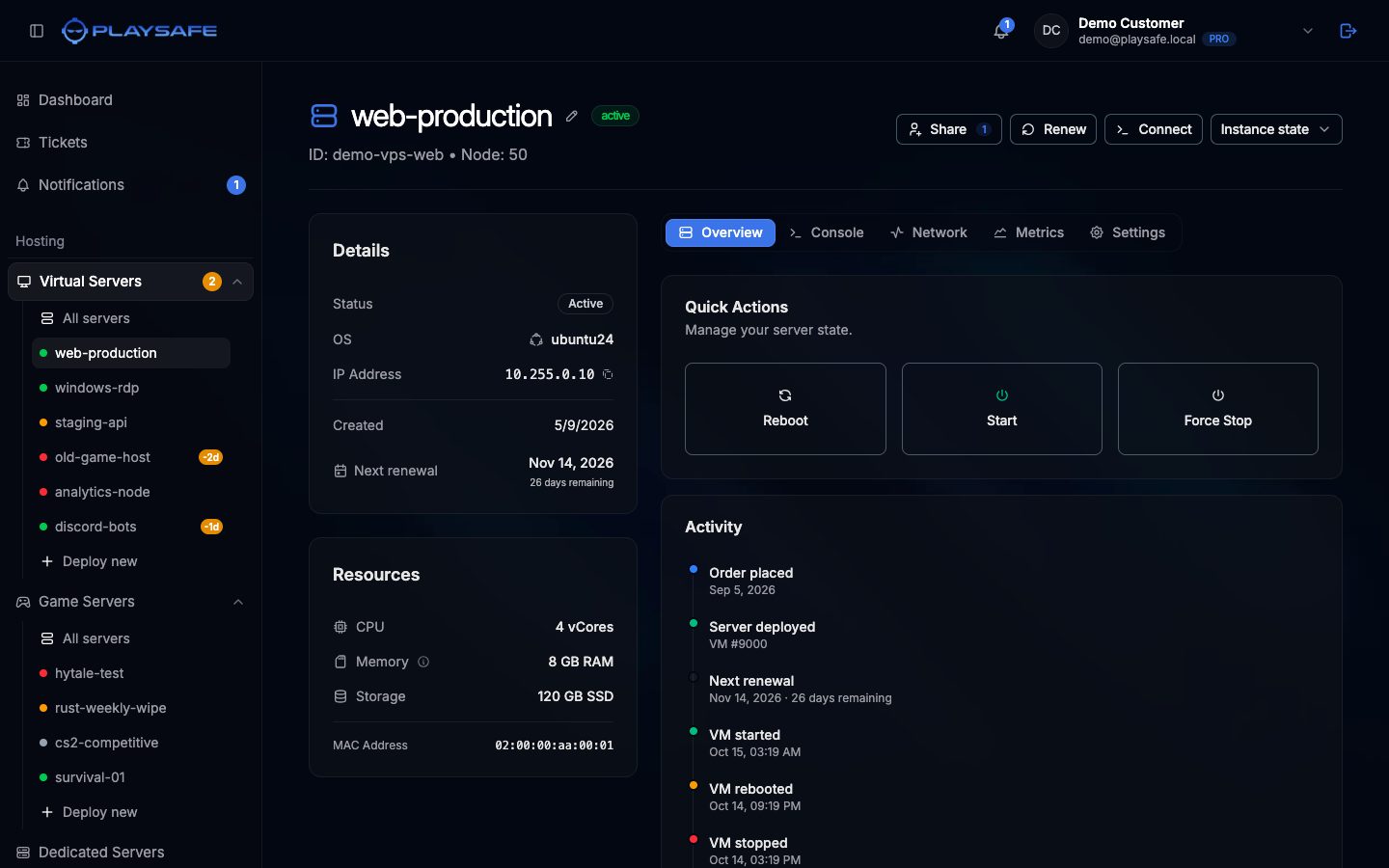Screen dimensions: 1389x868
Task: Open the Metrics tab
Action: click(1029, 232)
